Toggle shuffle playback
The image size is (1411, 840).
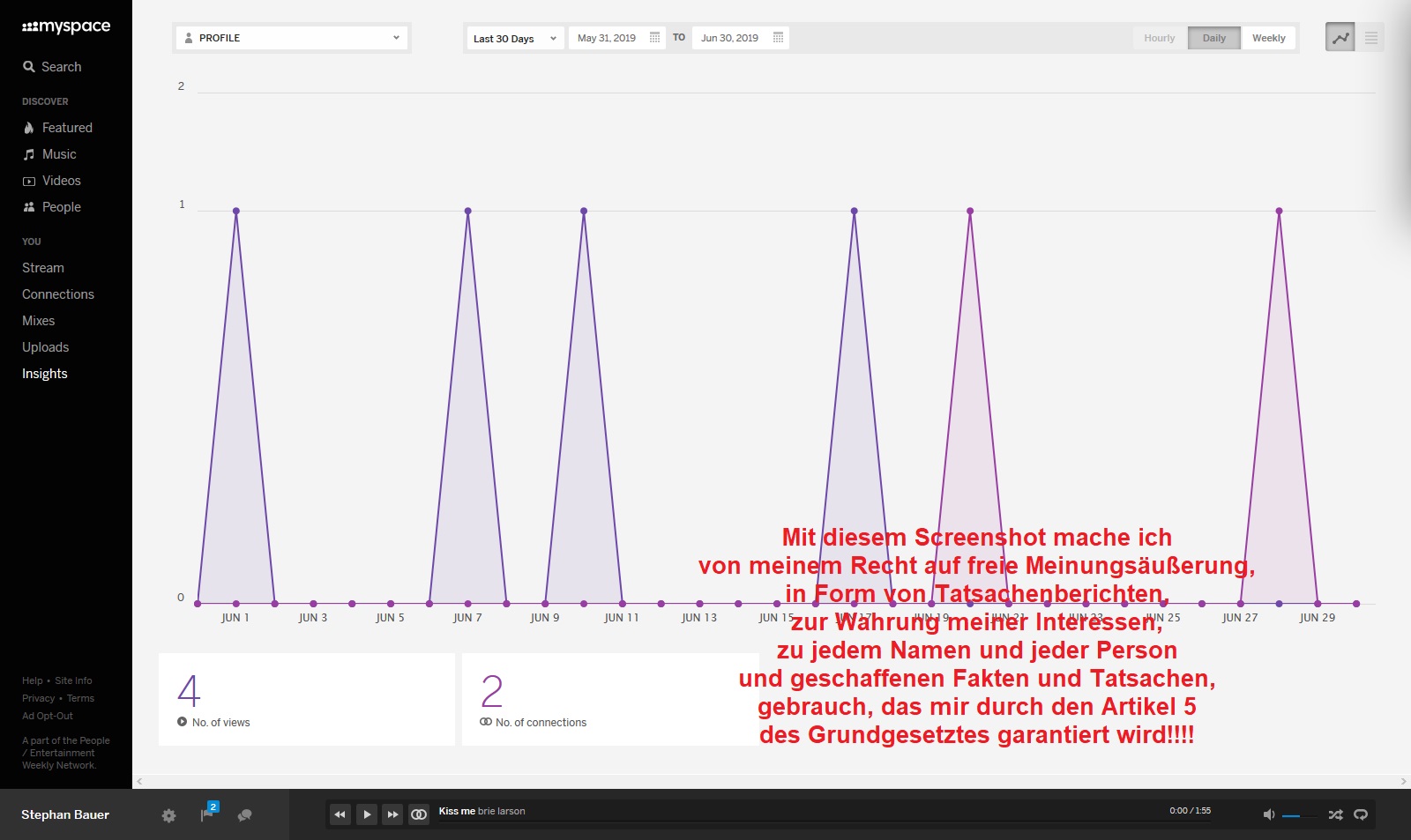coord(1335,814)
